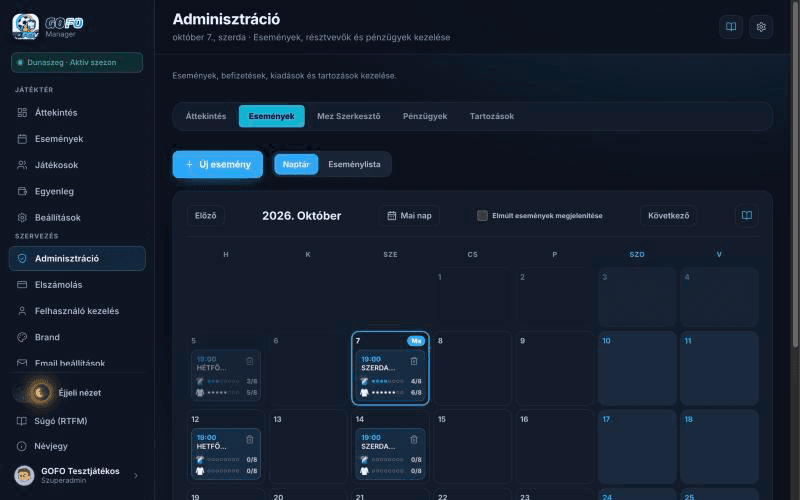800x500 pixels.
Task: Click Események sidebar calendar icon
Action: 22,139
